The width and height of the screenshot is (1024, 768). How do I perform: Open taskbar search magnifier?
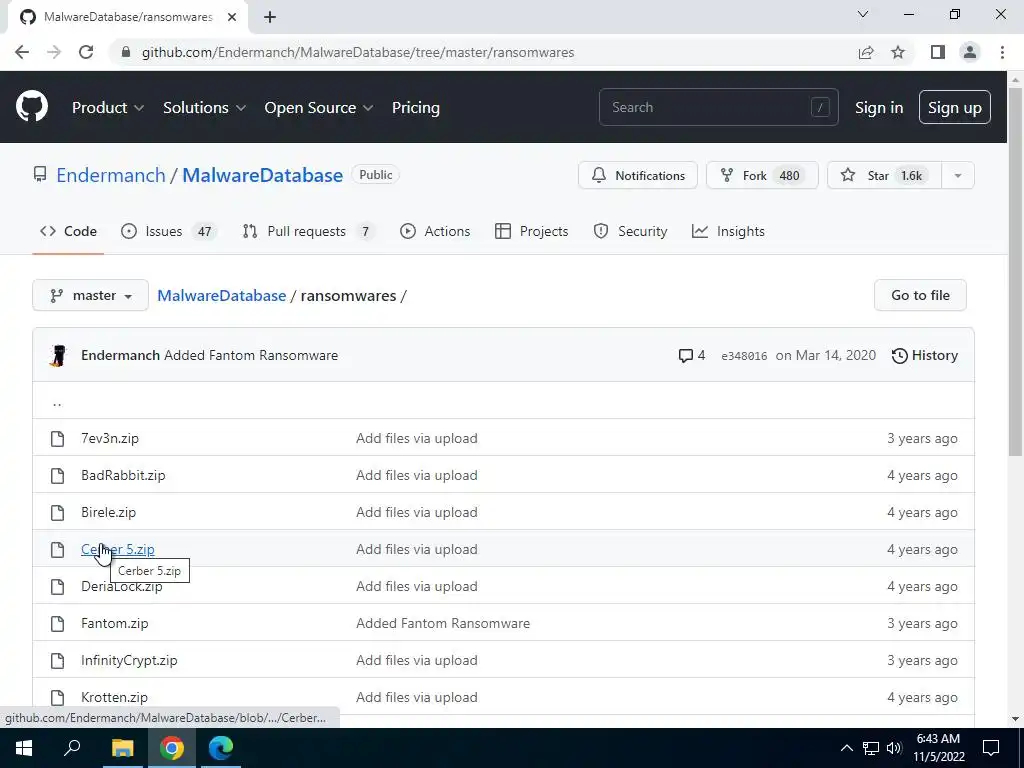click(72, 748)
